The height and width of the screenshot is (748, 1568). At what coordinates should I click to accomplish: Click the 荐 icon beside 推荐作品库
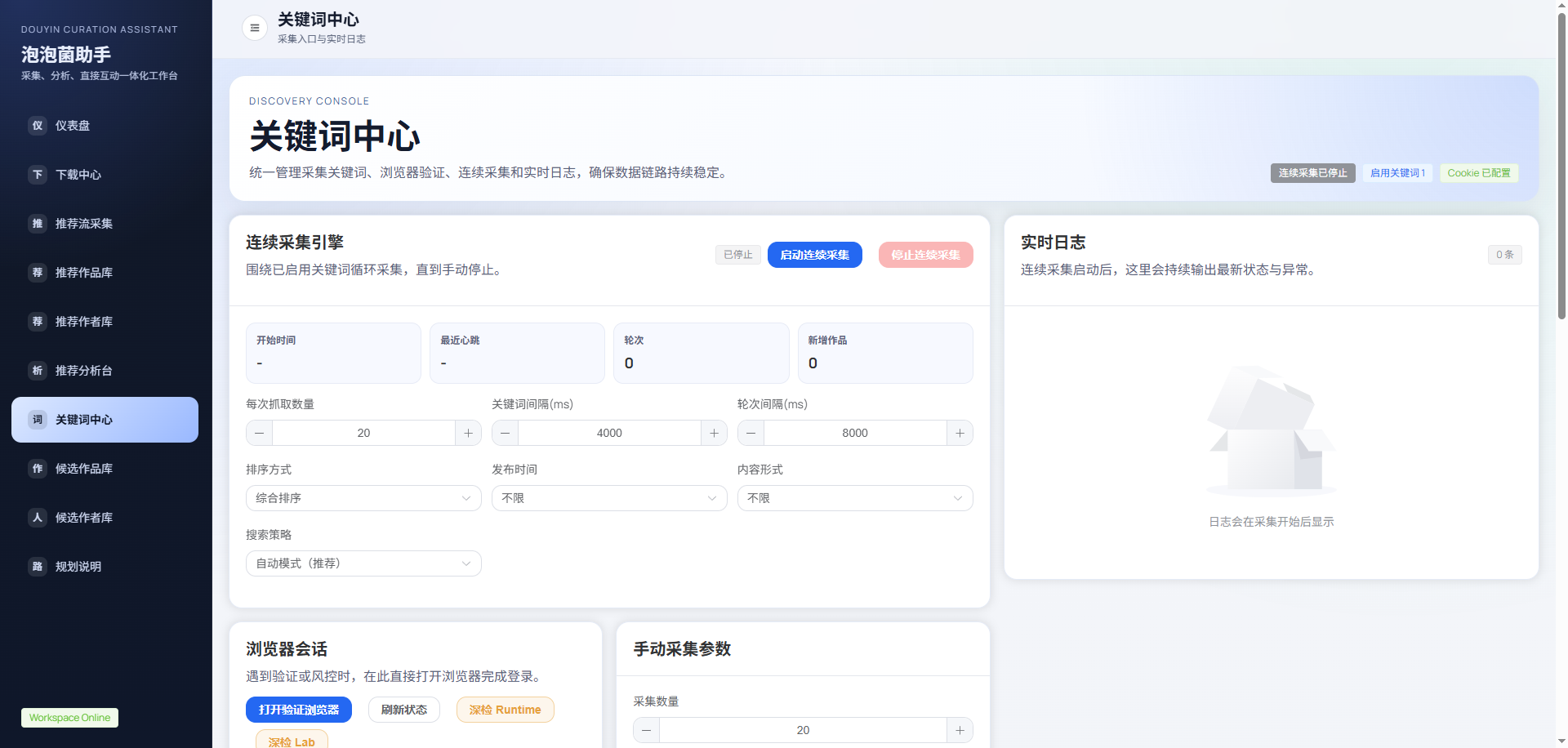[x=38, y=273]
